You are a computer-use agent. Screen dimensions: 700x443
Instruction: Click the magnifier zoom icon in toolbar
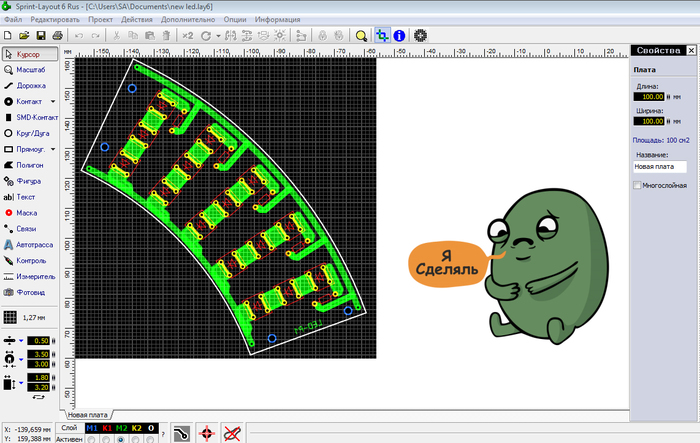point(361,36)
